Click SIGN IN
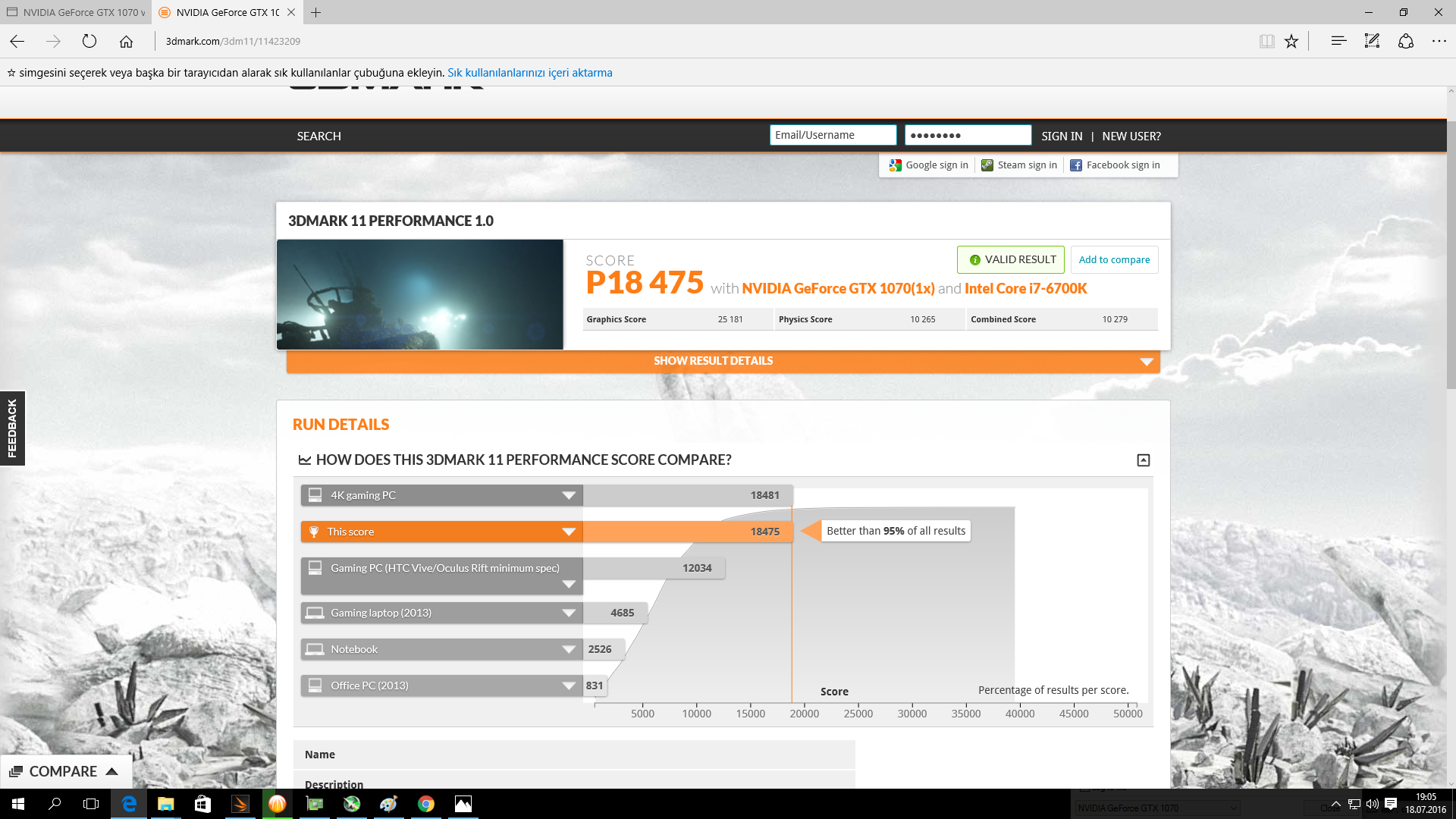The width and height of the screenshot is (1456, 819). tap(1062, 136)
